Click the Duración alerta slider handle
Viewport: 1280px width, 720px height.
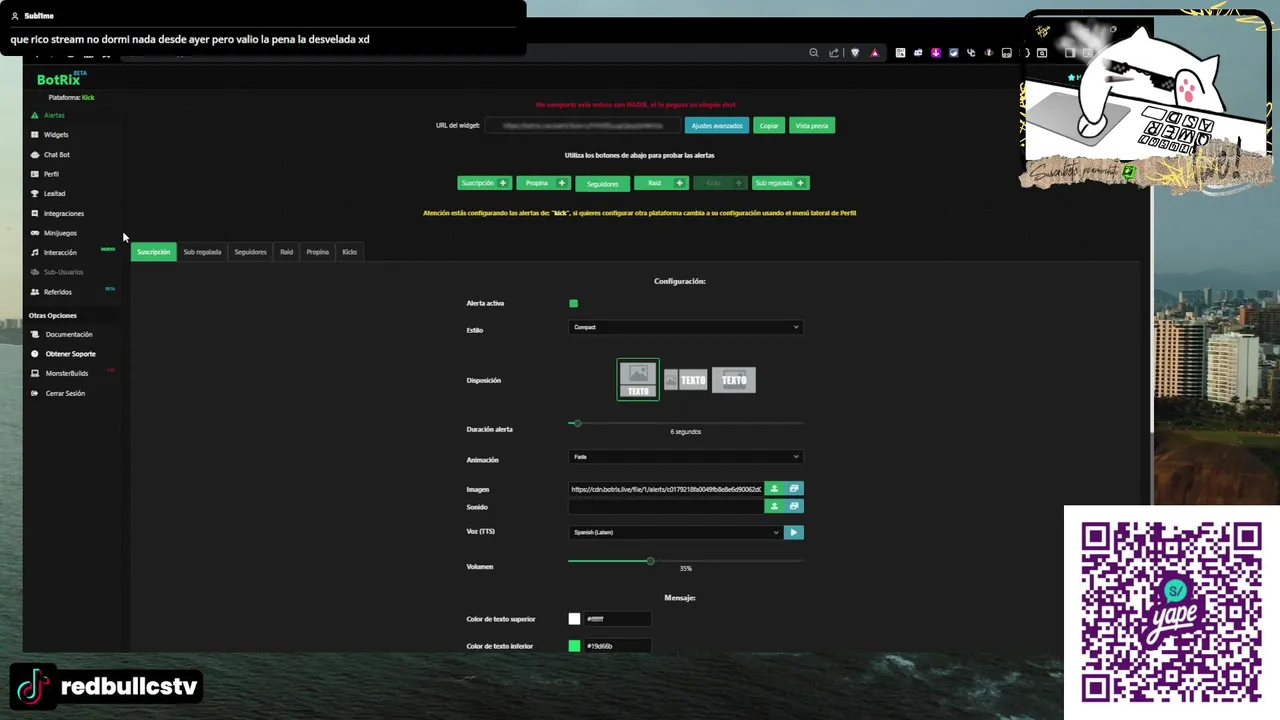click(576, 423)
